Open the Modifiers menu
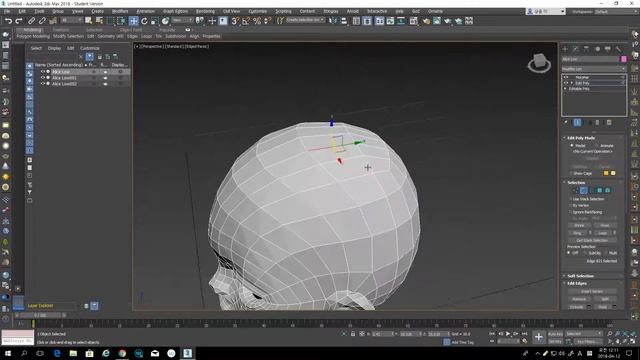The width and height of the screenshot is (640, 360). [120, 11]
